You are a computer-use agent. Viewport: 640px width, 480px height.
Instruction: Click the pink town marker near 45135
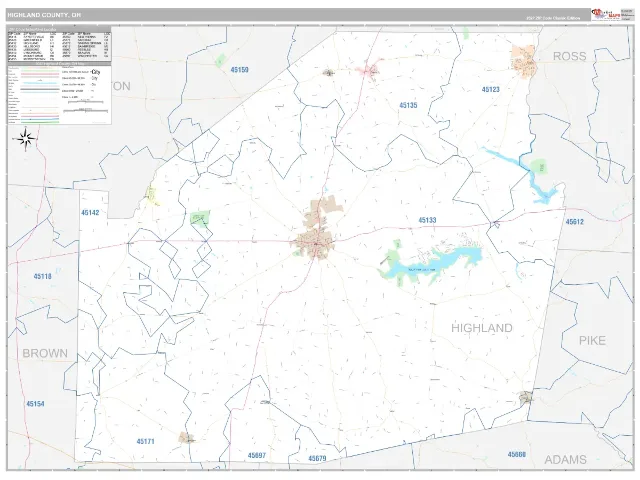[x=370, y=71]
